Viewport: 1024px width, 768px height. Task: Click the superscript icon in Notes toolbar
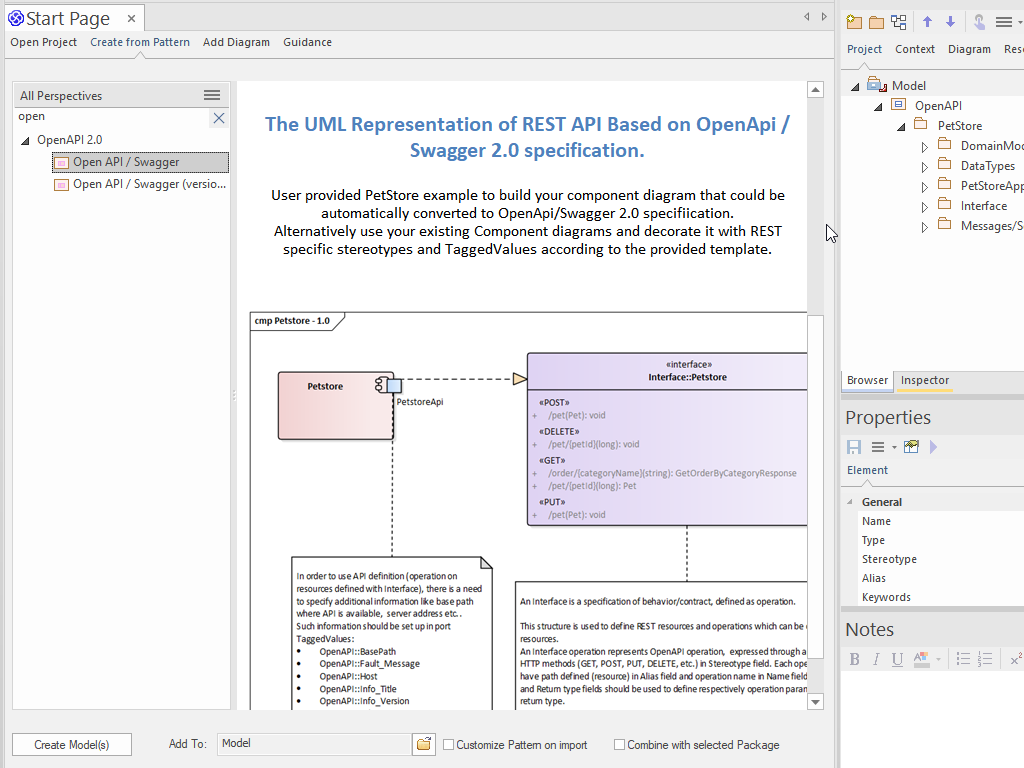(x=1016, y=660)
